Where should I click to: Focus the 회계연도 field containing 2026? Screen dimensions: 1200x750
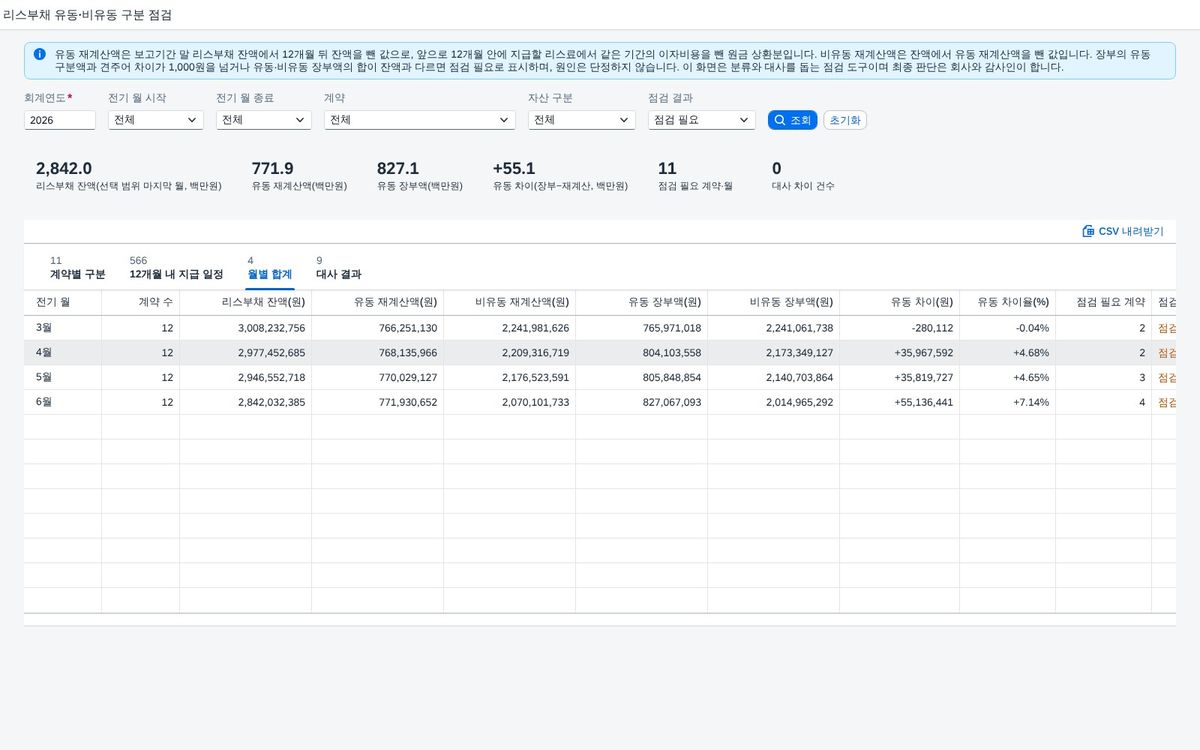click(x=60, y=120)
